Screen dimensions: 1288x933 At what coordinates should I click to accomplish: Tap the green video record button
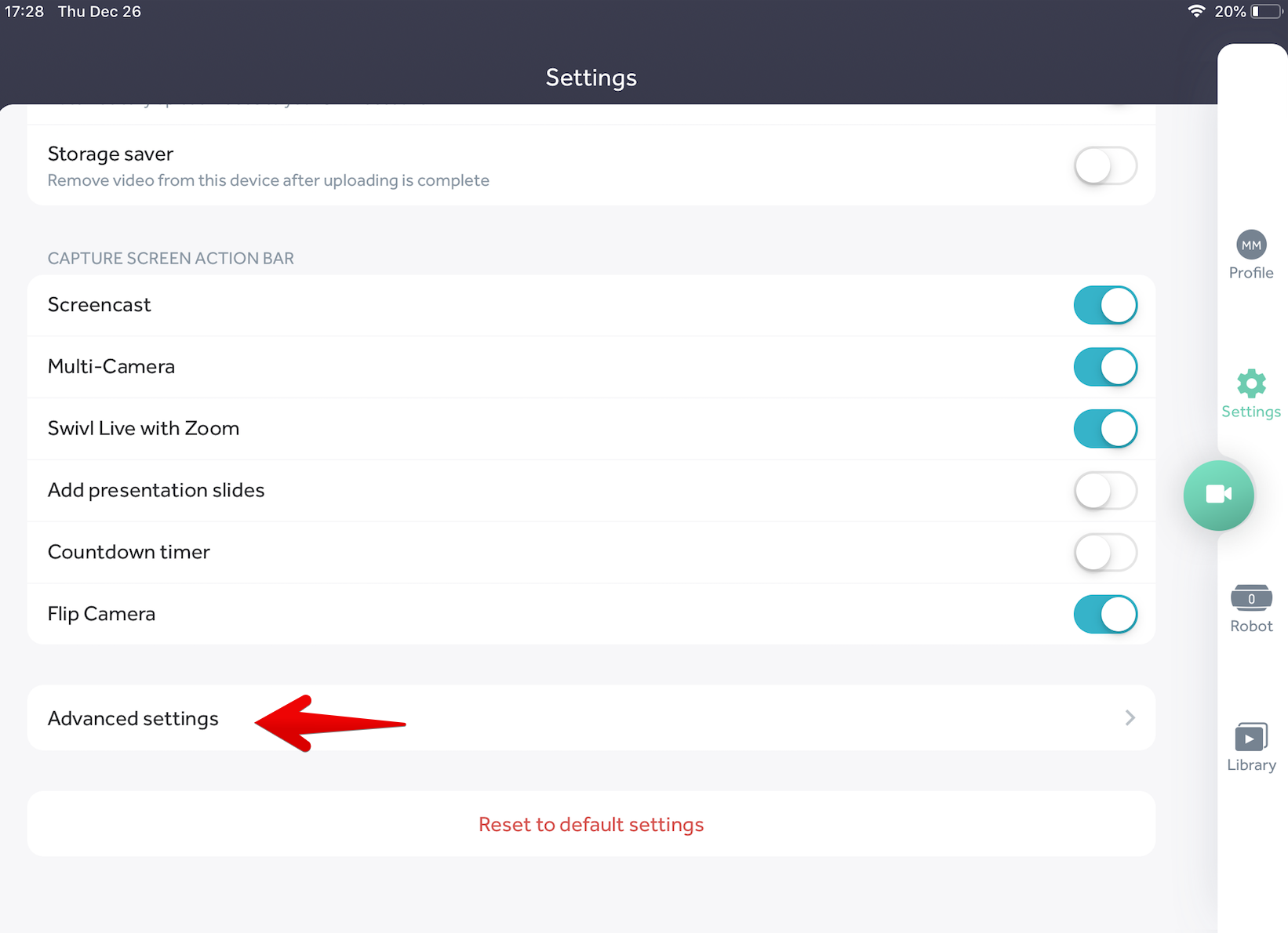1218,495
